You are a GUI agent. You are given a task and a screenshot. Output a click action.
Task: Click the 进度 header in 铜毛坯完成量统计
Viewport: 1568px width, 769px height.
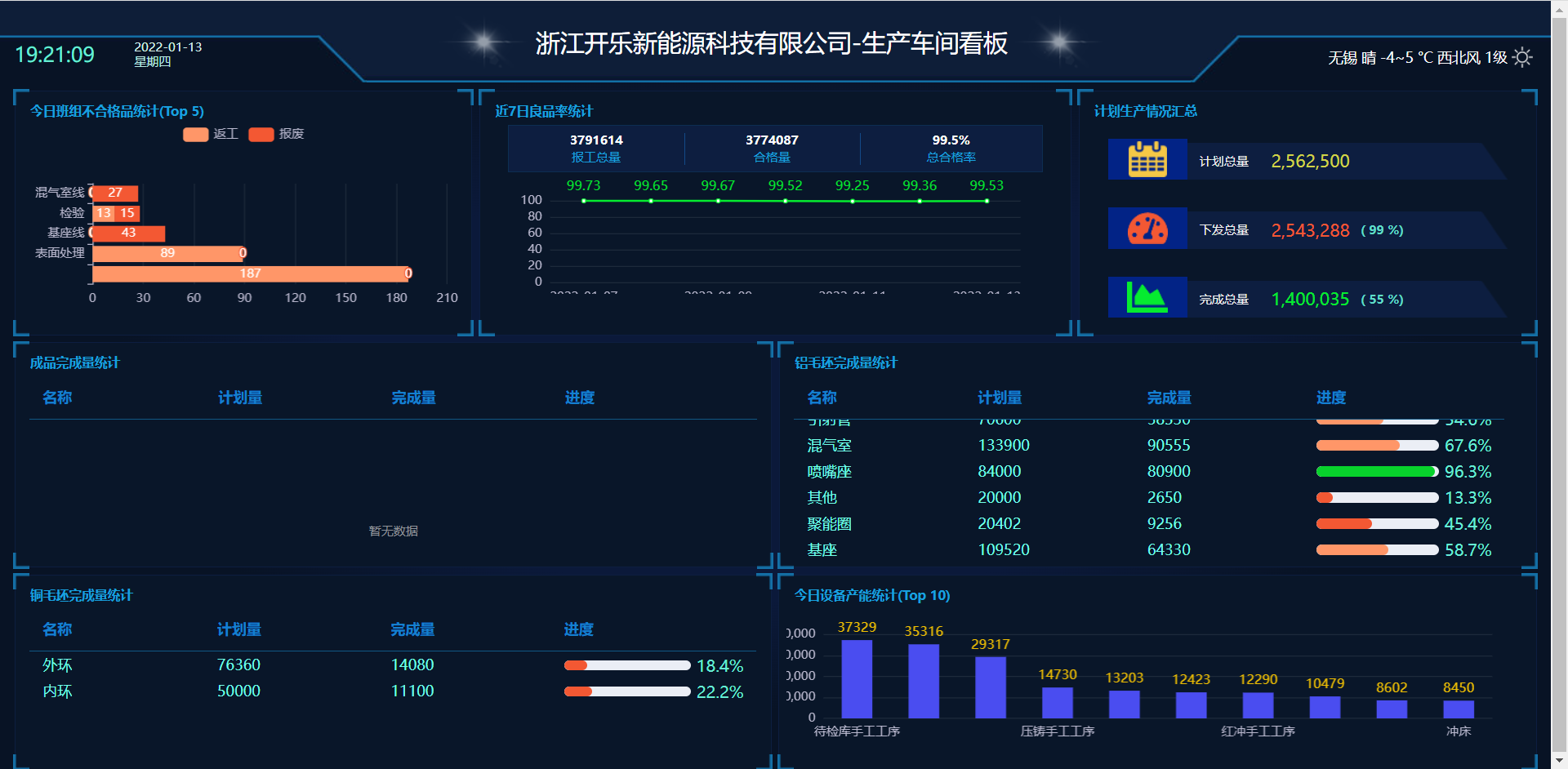[579, 629]
